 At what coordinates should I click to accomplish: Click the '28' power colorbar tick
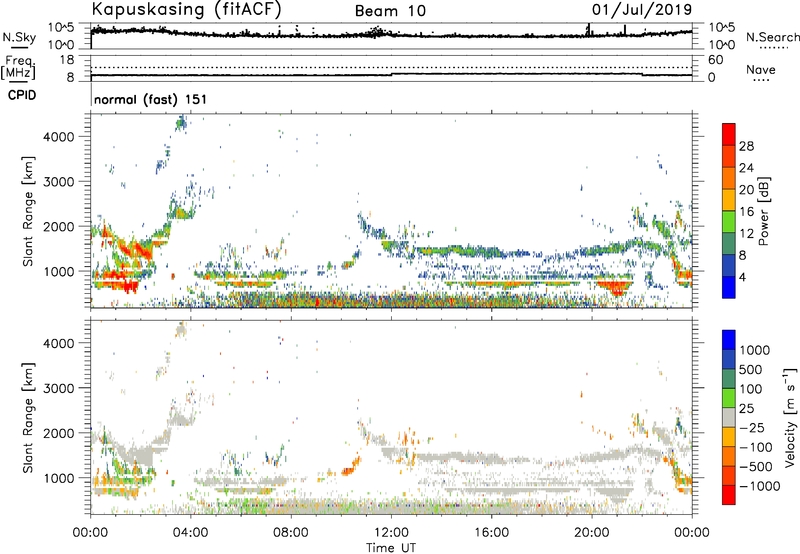click(x=746, y=146)
